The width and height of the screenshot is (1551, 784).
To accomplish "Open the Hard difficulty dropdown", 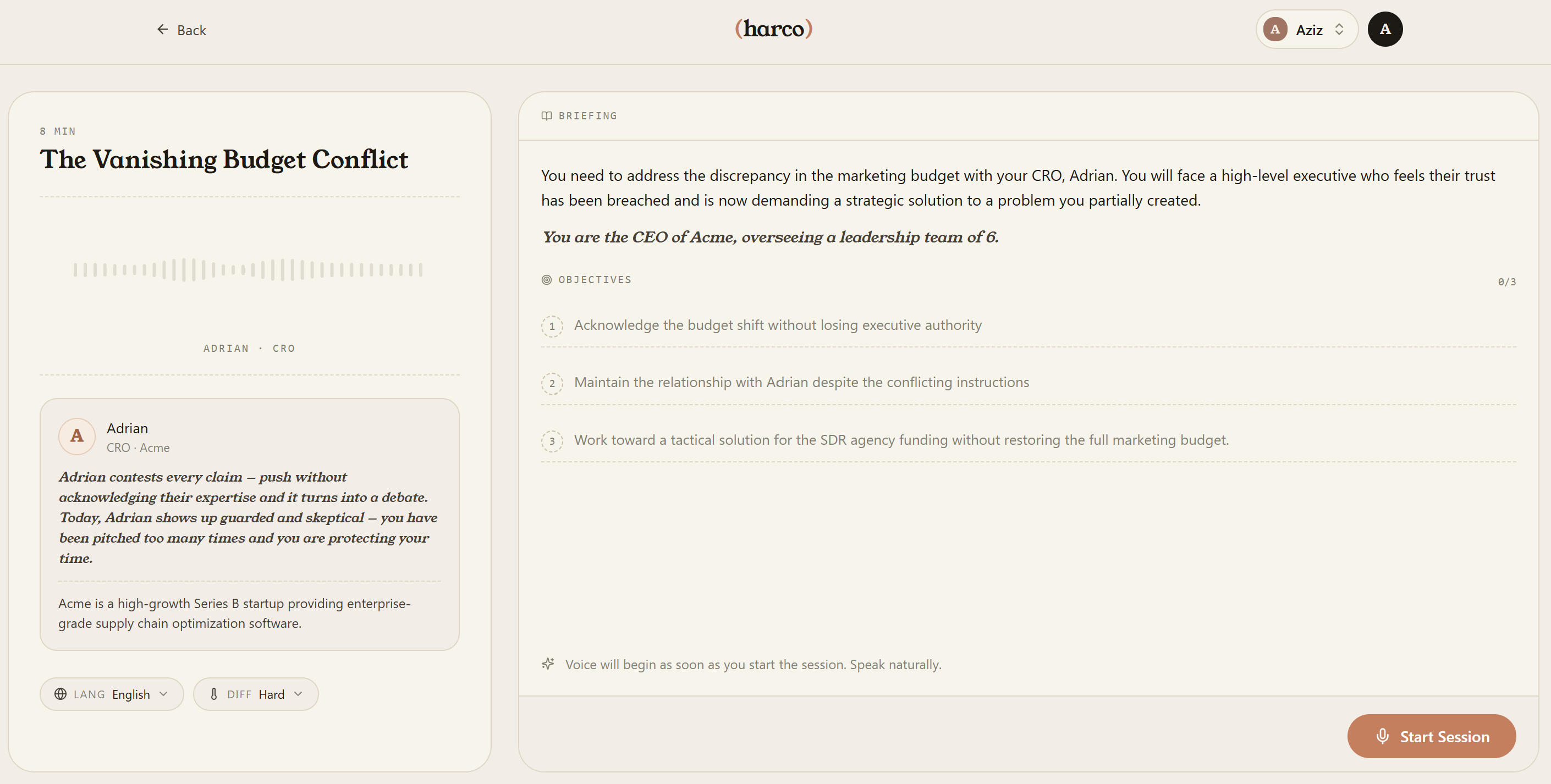I will tap(255, 694).
